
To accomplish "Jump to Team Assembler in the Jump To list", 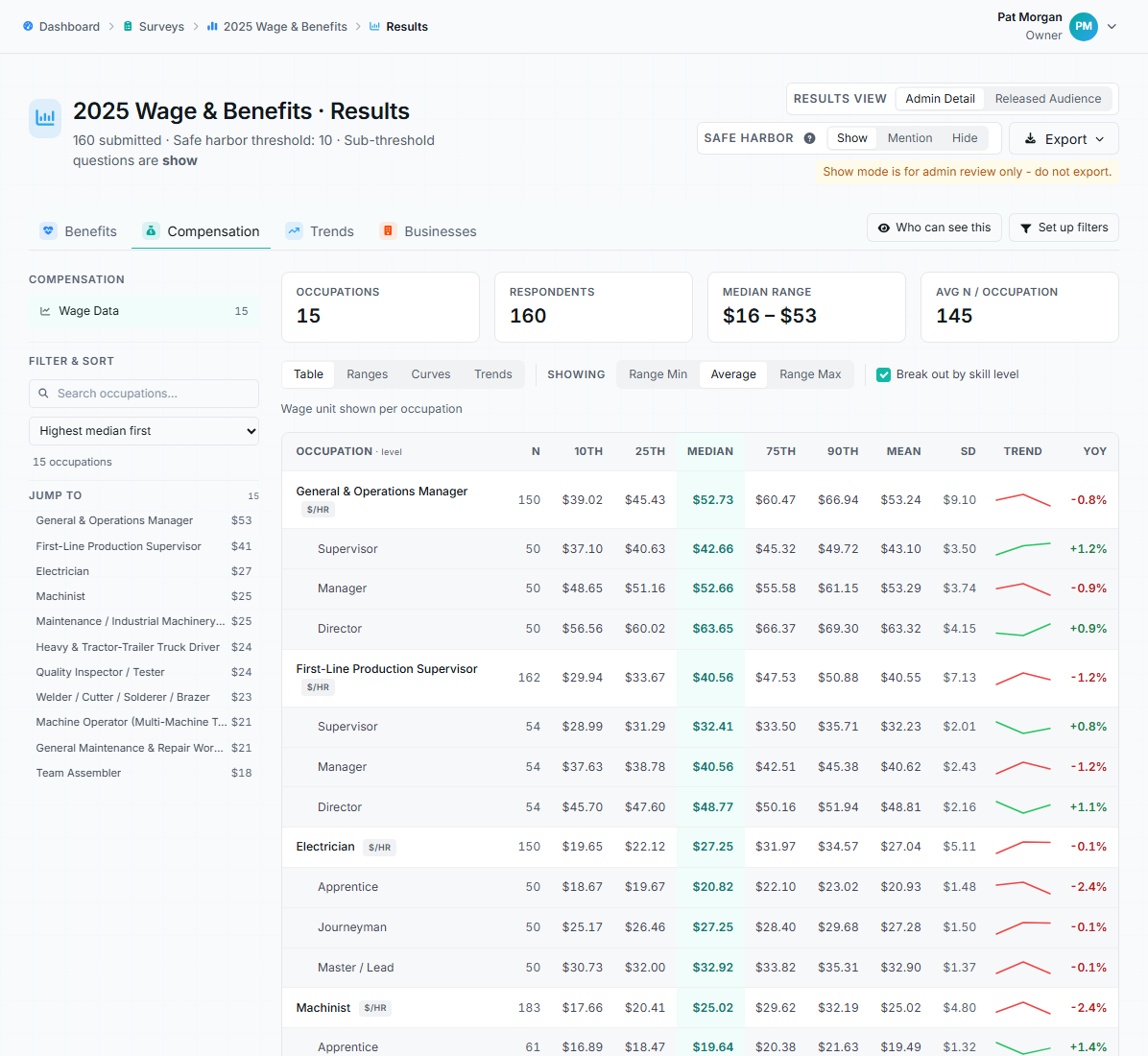I will tap(144, 773).
